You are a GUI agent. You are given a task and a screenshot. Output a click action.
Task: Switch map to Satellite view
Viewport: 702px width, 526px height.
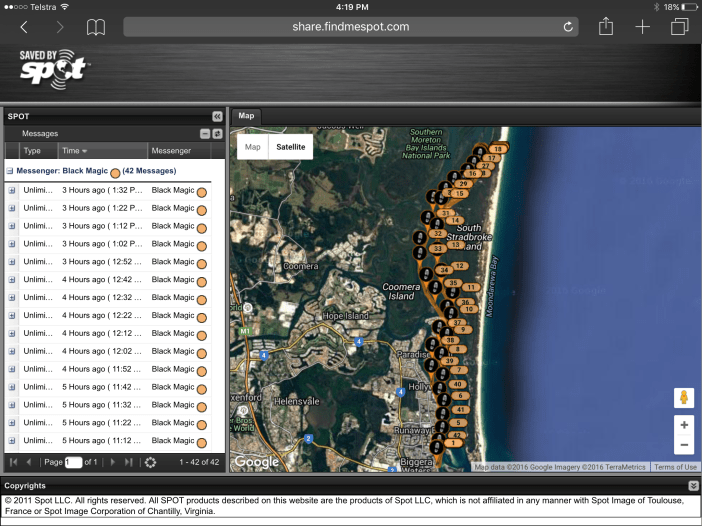[291, 147]
